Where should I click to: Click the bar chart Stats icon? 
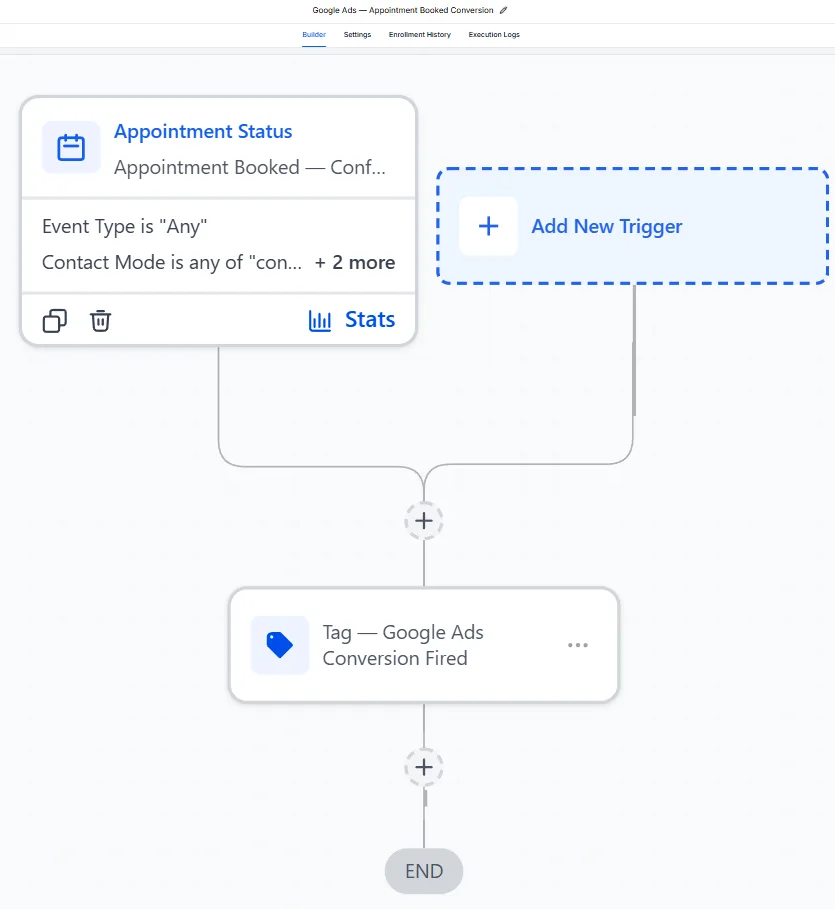click(x=320, y=321)
